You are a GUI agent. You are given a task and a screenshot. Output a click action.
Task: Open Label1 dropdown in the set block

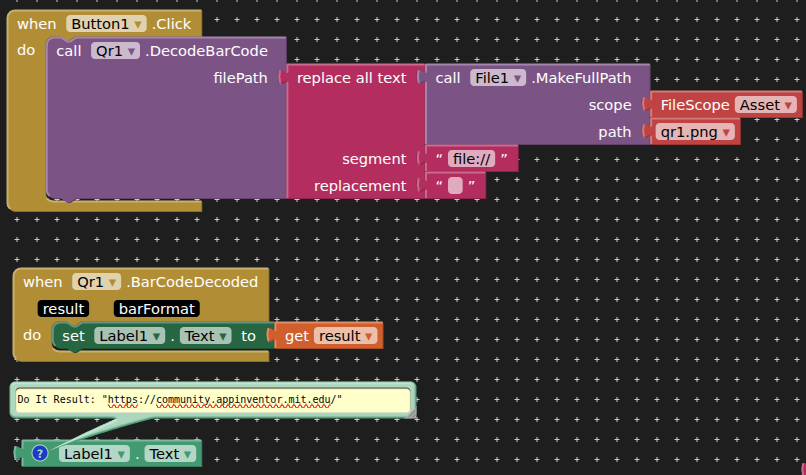coord(130,336)
